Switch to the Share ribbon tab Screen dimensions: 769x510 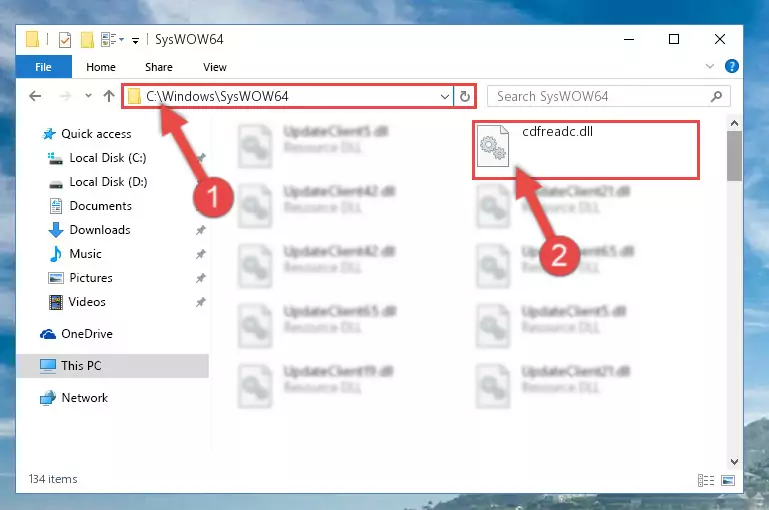tap(158, 67)
